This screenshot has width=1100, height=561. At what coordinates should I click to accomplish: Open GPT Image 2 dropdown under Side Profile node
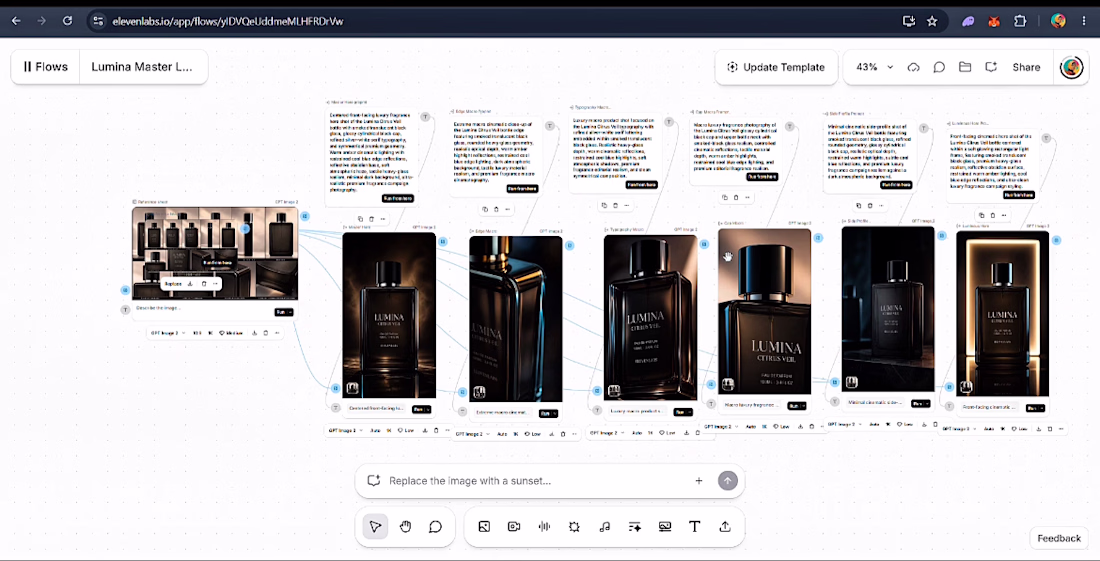(845, 424)
